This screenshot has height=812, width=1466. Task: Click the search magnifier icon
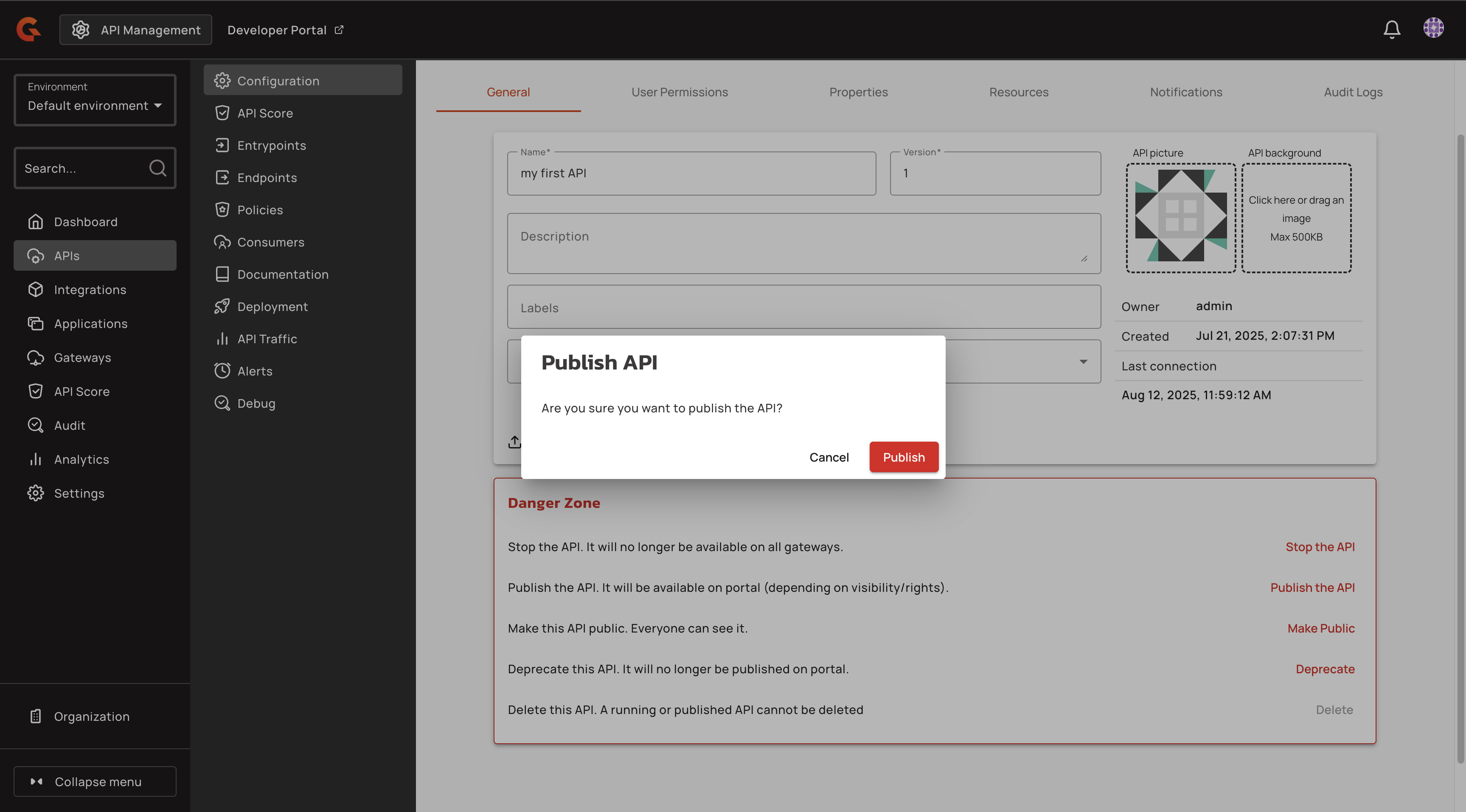coord(157,168)
